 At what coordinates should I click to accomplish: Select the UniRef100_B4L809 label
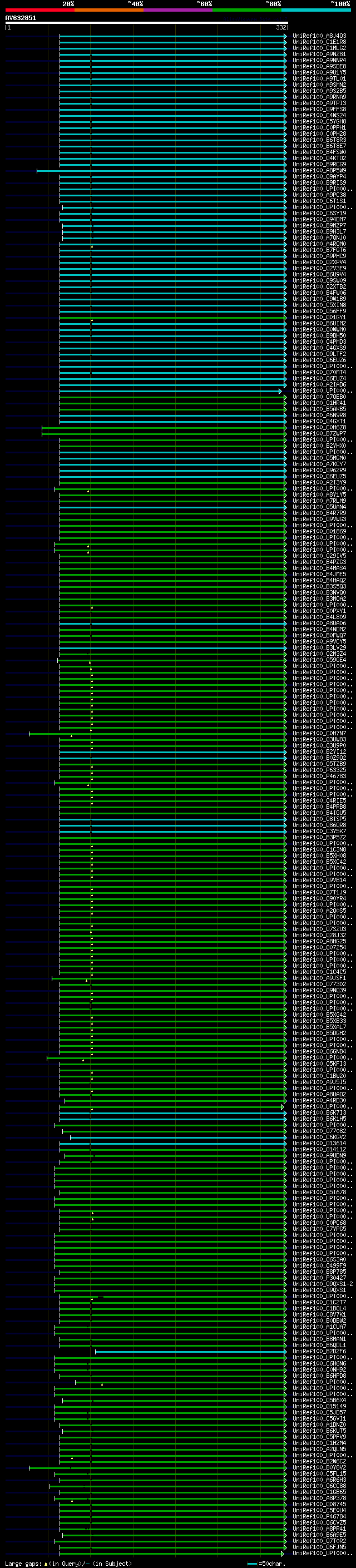tap(319, 617)
